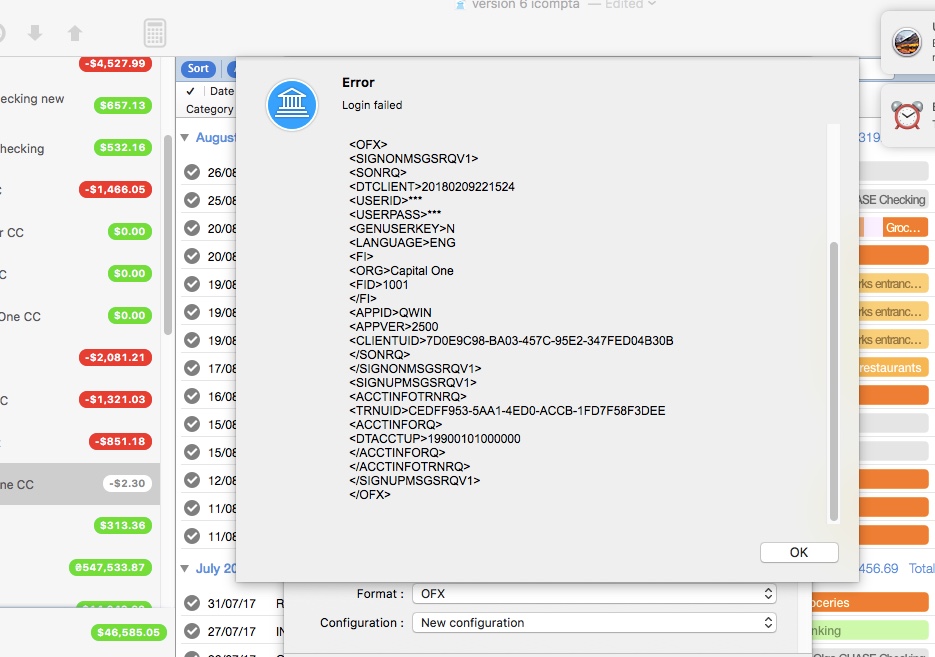
Task: Select the account with balance -$1,466.05
Action: coord(80,190)
